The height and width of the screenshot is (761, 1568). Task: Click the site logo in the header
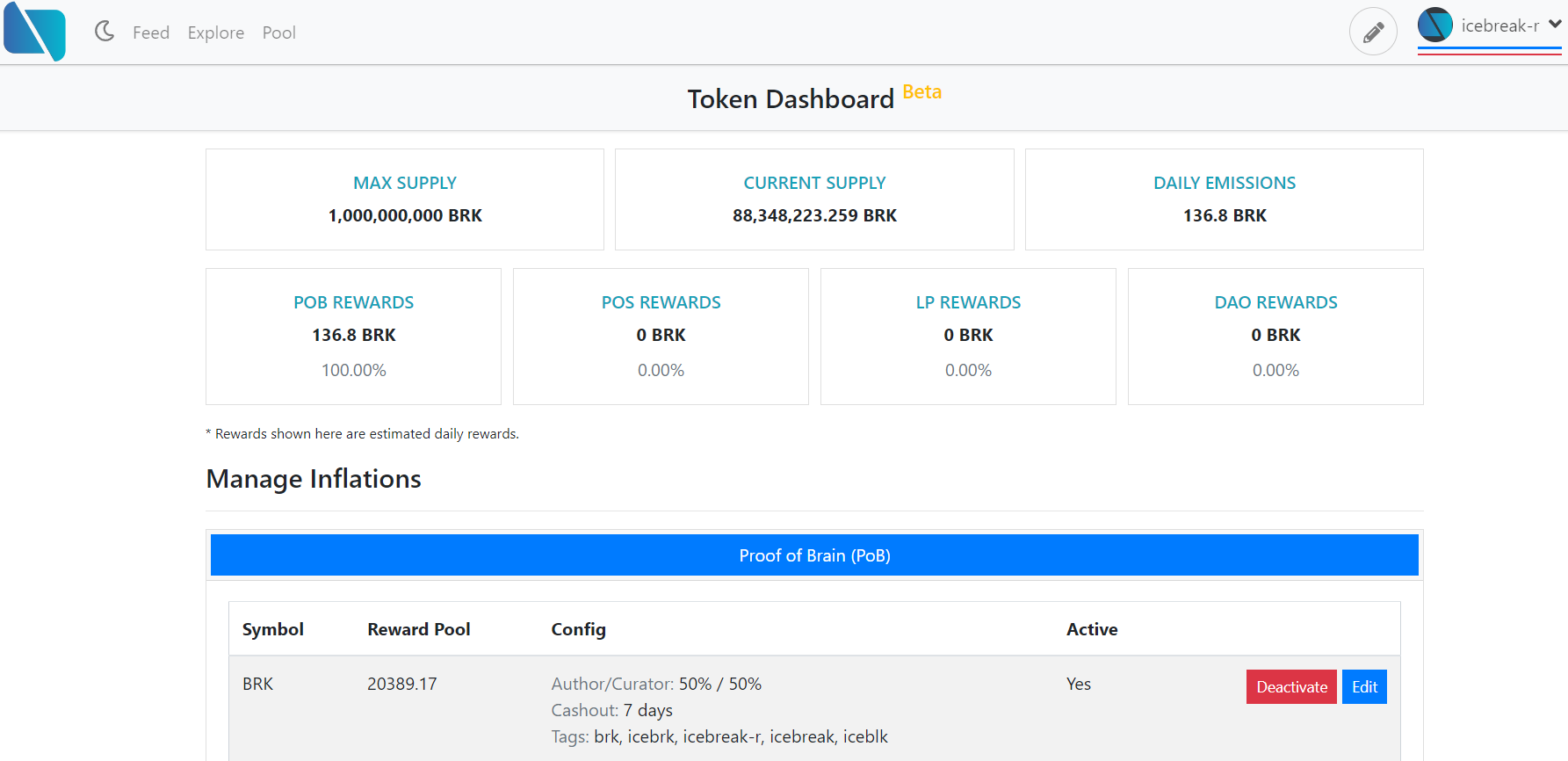[35, 32]
